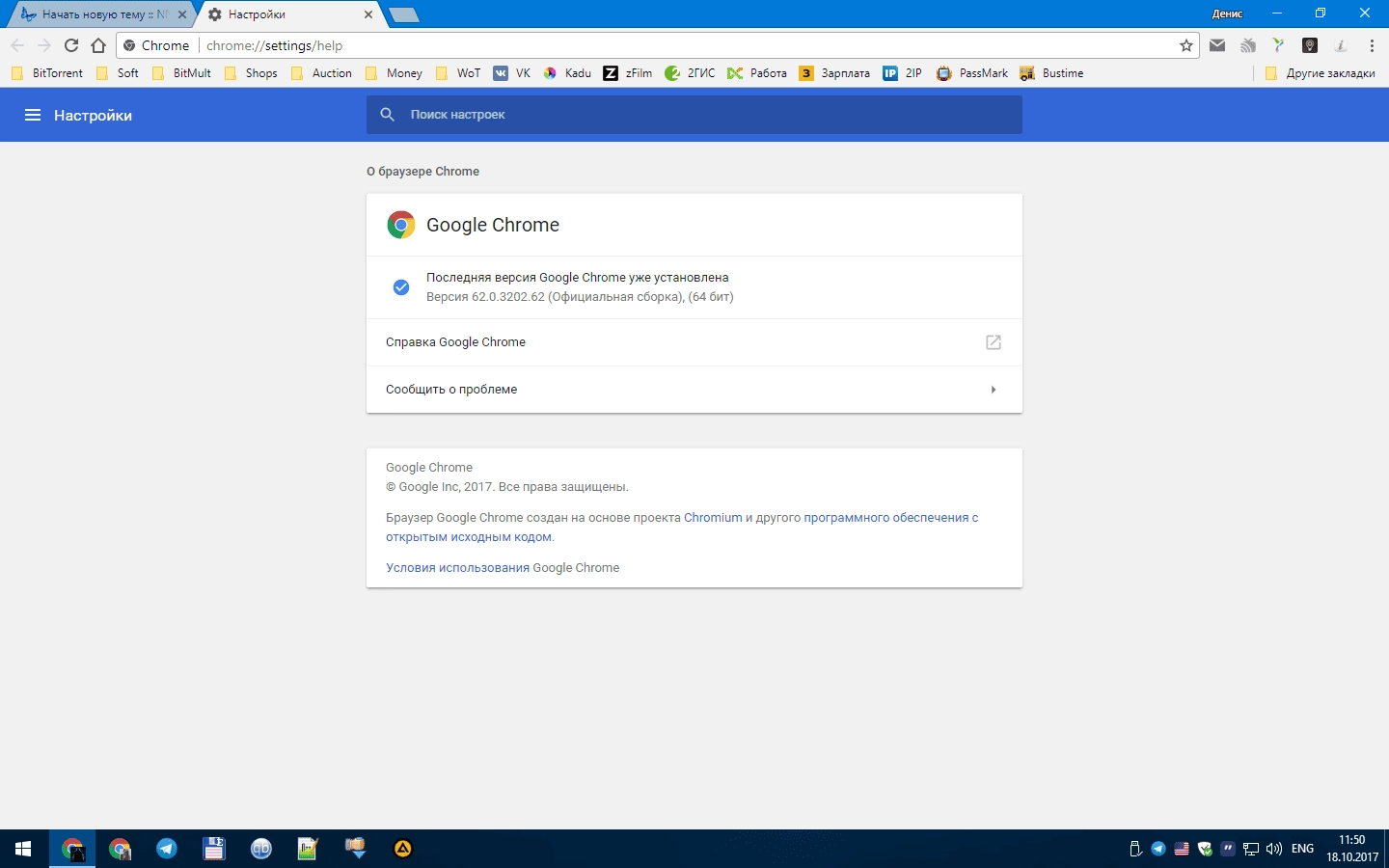Open the 2IP bookmark

pyautogui.click(x=903, y=73)
